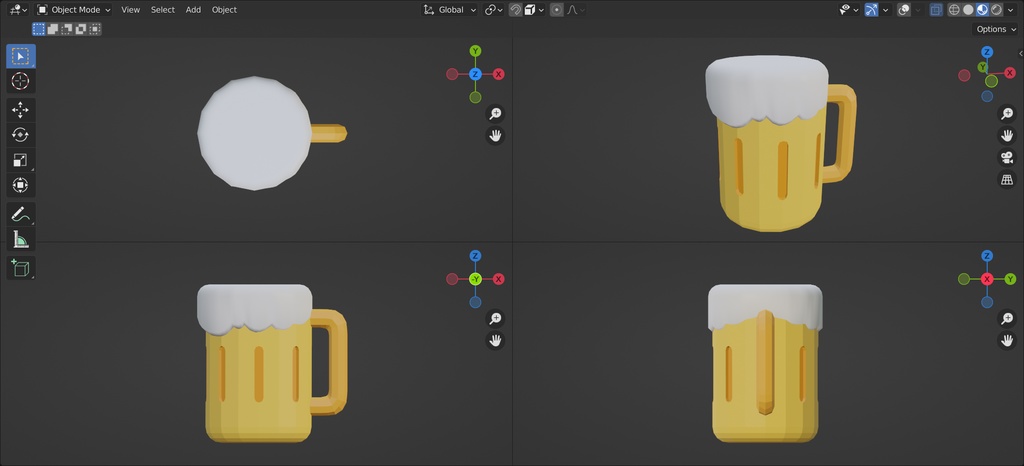Open the Editor Type dropdown
Image resolution: width=1024 pixels, height=466 pixels.
[x=18, y=10]
